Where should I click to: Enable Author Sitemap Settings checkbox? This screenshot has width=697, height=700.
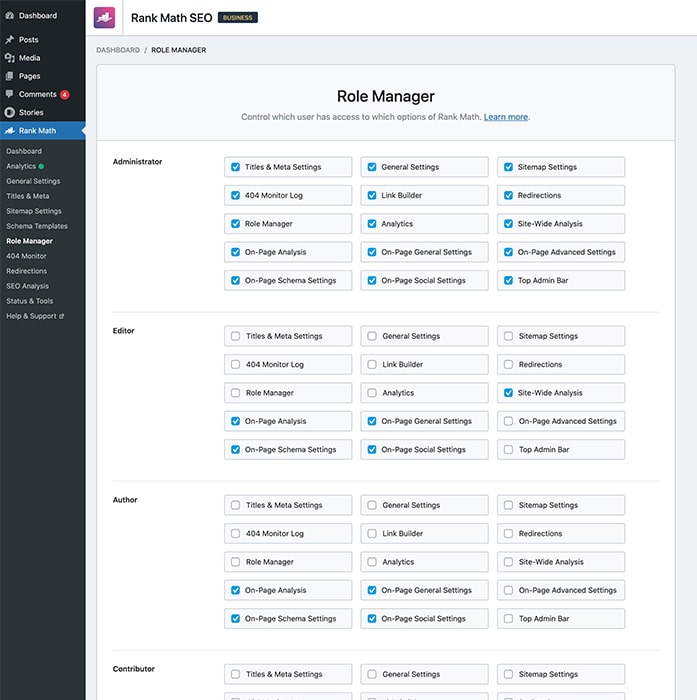508,505
